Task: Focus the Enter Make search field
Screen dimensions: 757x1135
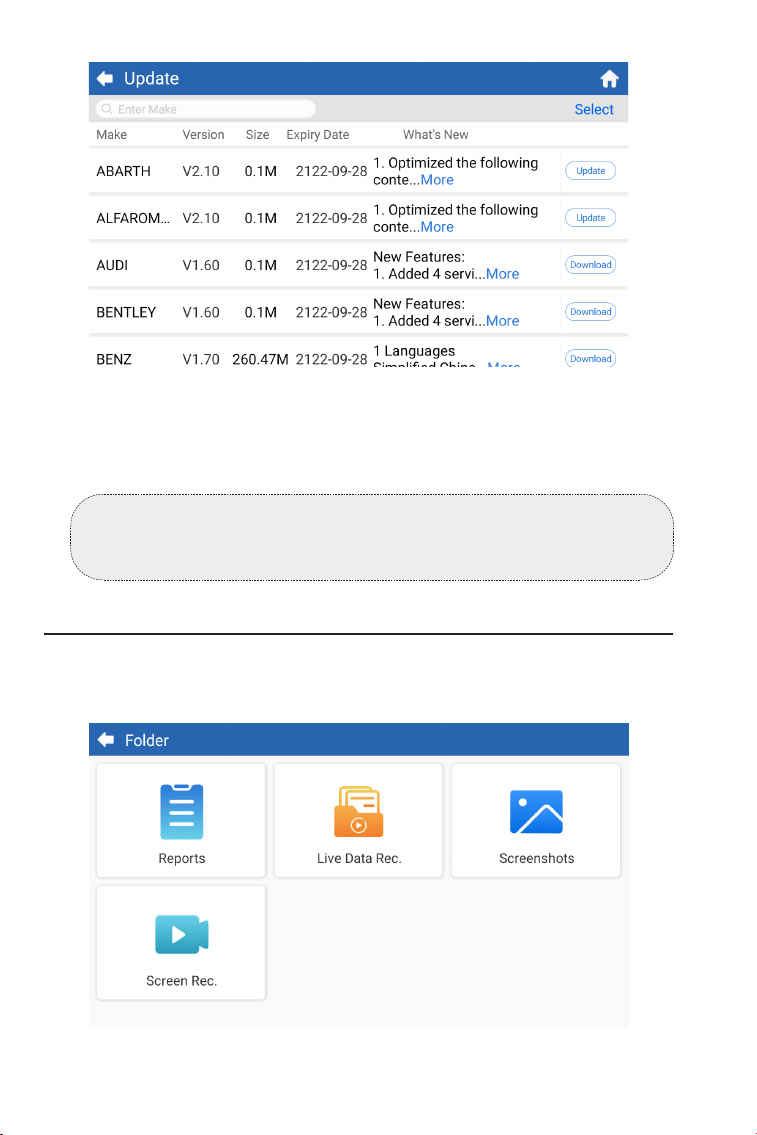Action: [206, 109]
